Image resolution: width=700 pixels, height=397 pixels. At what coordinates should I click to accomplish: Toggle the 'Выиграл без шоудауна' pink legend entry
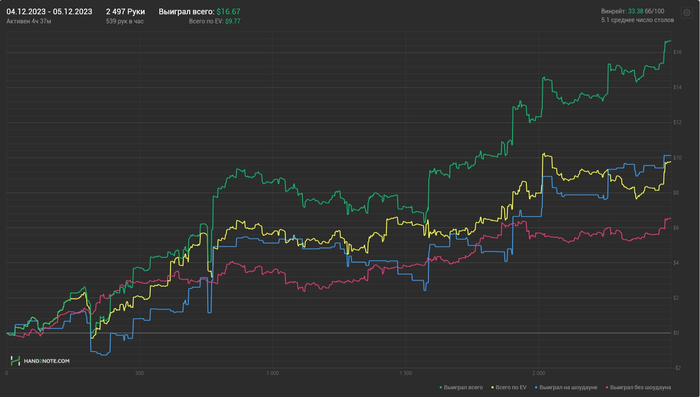tap(638, 387)
